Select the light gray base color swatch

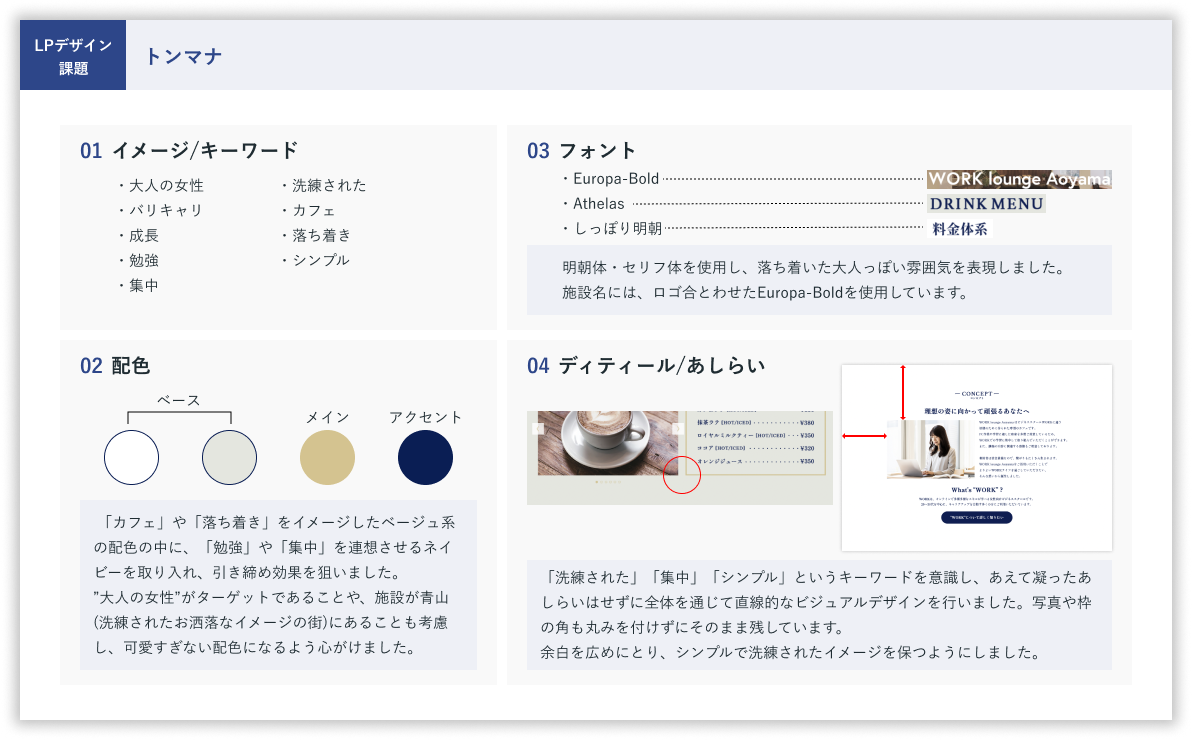229,457
